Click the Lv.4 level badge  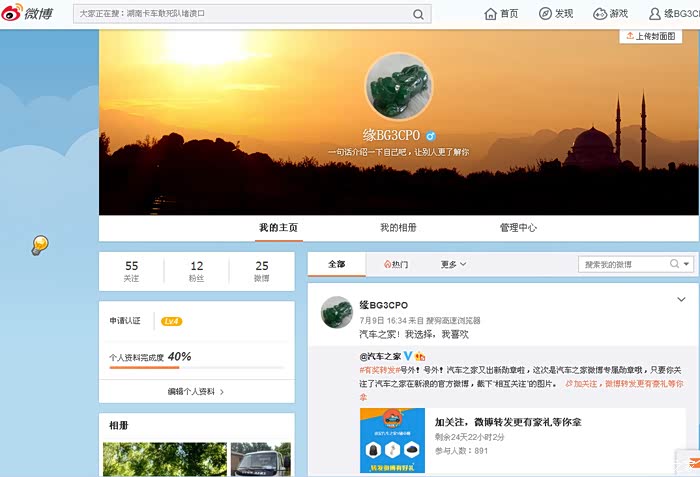(171, 321)
